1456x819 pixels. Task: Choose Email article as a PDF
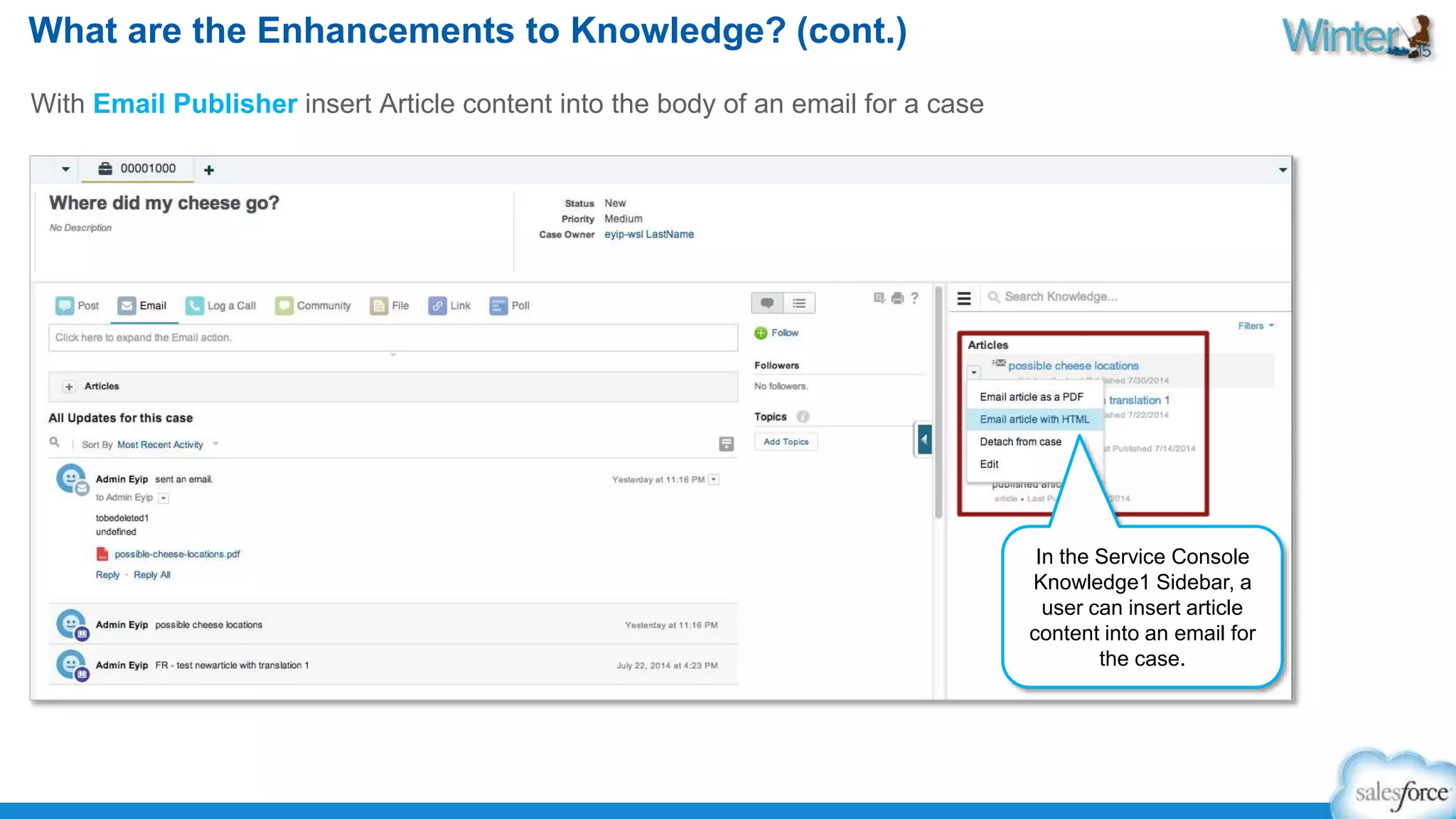pos(1032,397)
